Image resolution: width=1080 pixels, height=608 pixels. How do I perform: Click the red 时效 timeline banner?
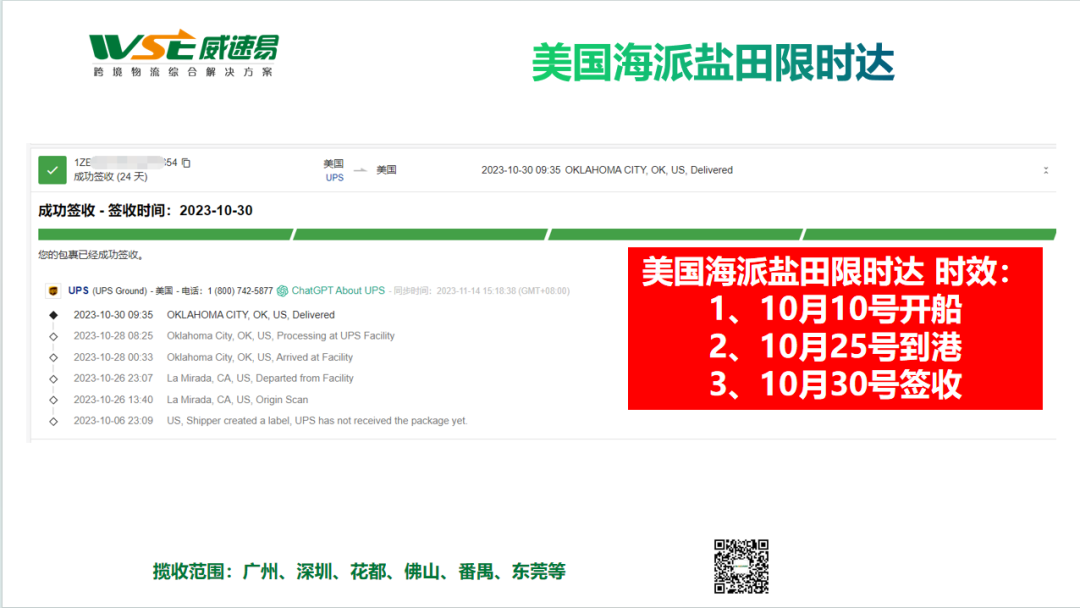[x=835, y=329]
